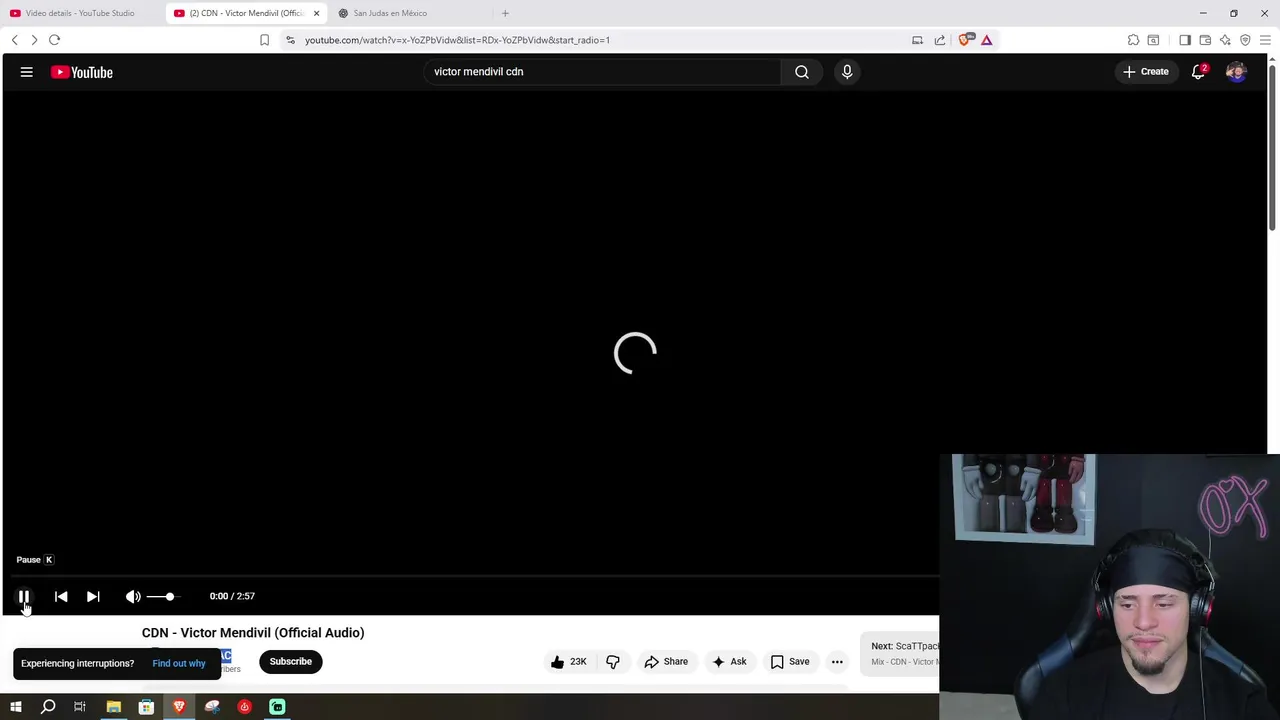The height and width of the screenshot is (720, 1280).
Task: Click the URL address bar
Action: tap(600, 40)
